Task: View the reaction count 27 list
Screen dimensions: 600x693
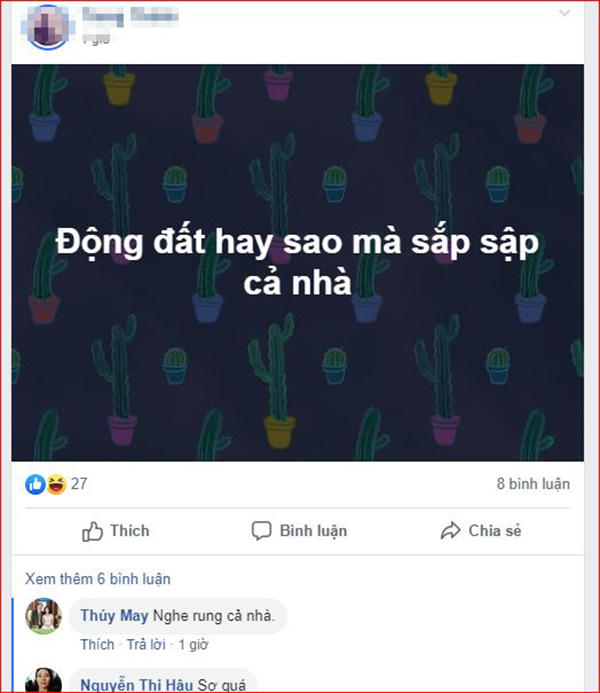Action: click(x=79, y=484)
